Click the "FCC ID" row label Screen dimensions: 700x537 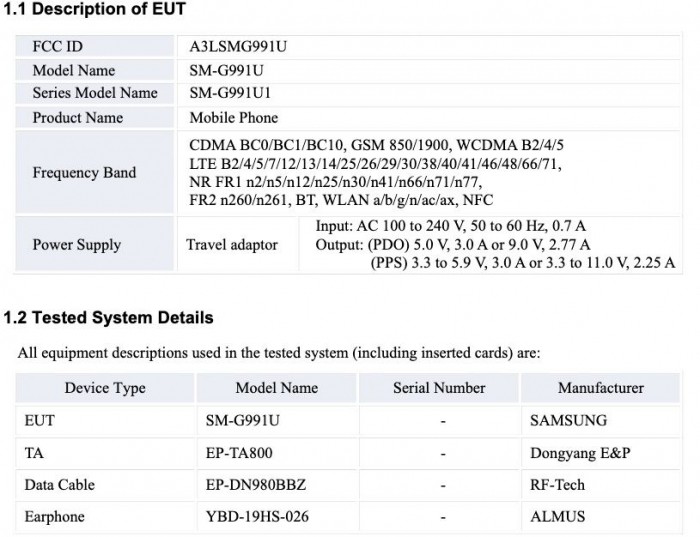[x=59, y=47]
